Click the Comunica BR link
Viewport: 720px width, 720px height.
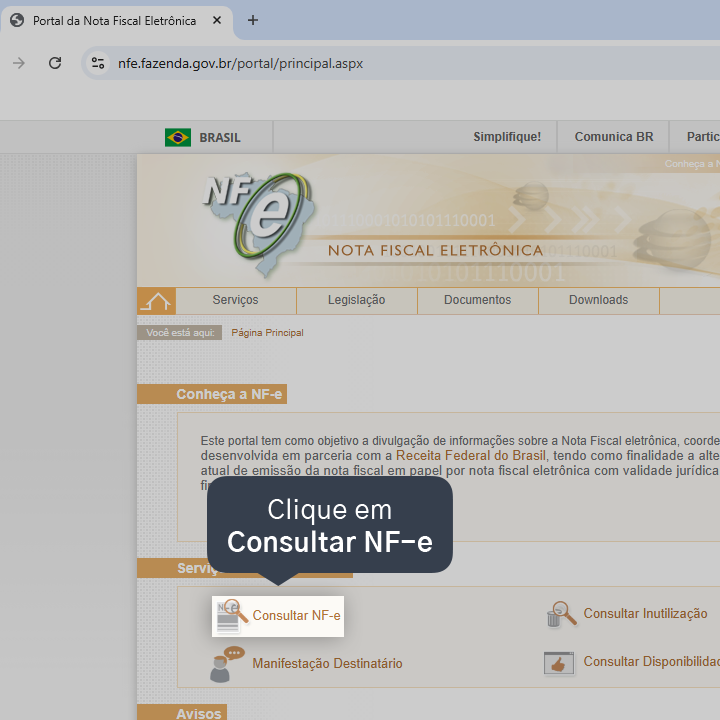click(613, 137)
